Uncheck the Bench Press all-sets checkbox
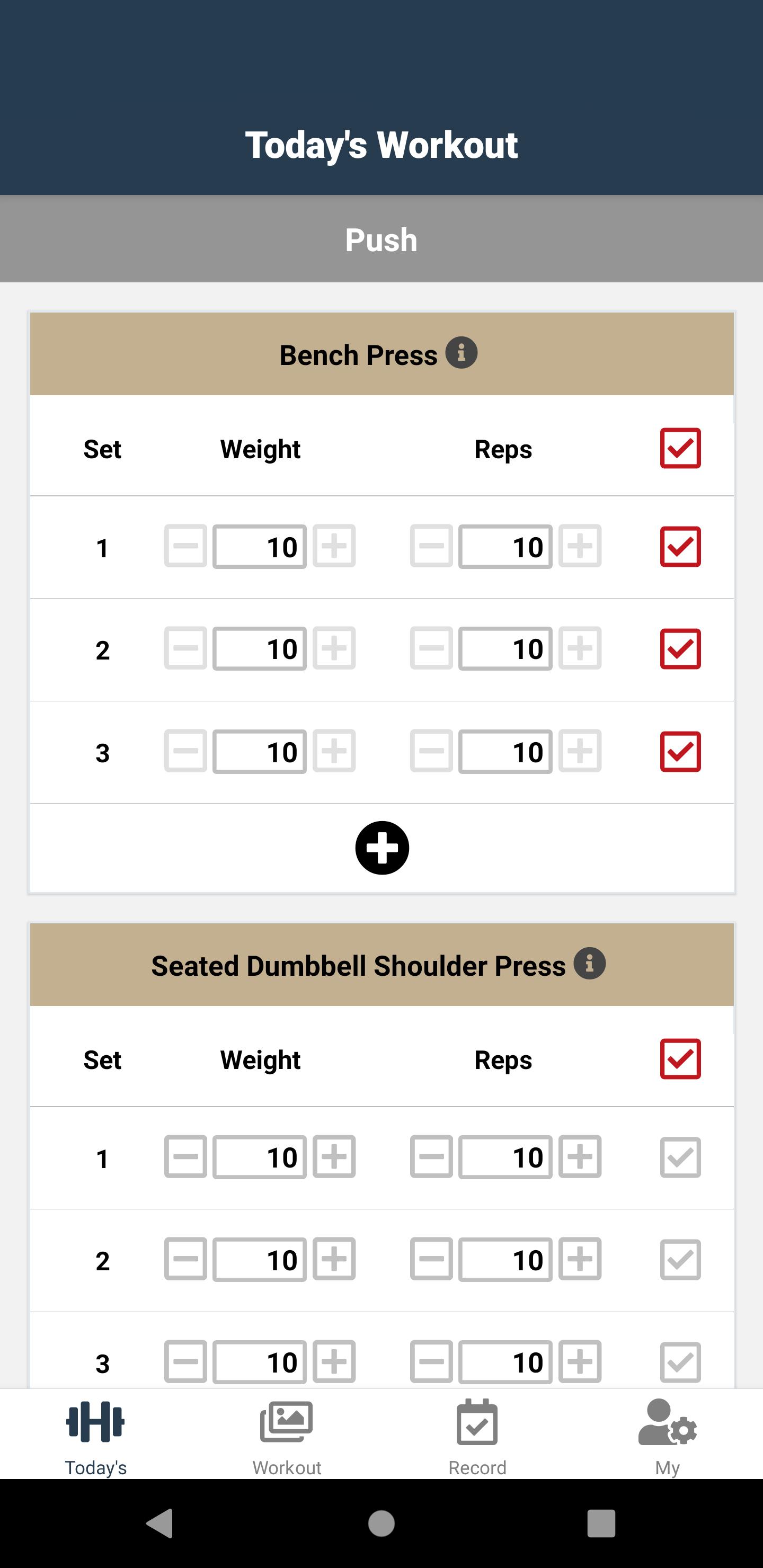The height and width of the screenshot is (1568, 763). pyautogui.click(x=680, y=448)
